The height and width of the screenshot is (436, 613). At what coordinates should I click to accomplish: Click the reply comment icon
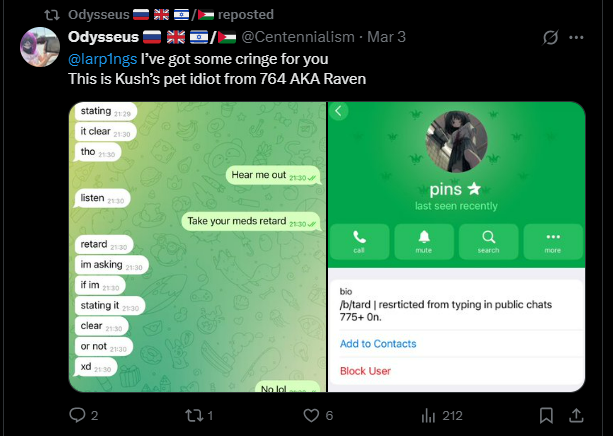coord(77,415)
